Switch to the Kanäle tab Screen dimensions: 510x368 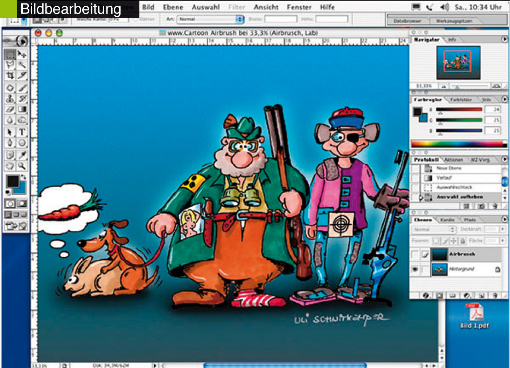(x=447, y=220)
